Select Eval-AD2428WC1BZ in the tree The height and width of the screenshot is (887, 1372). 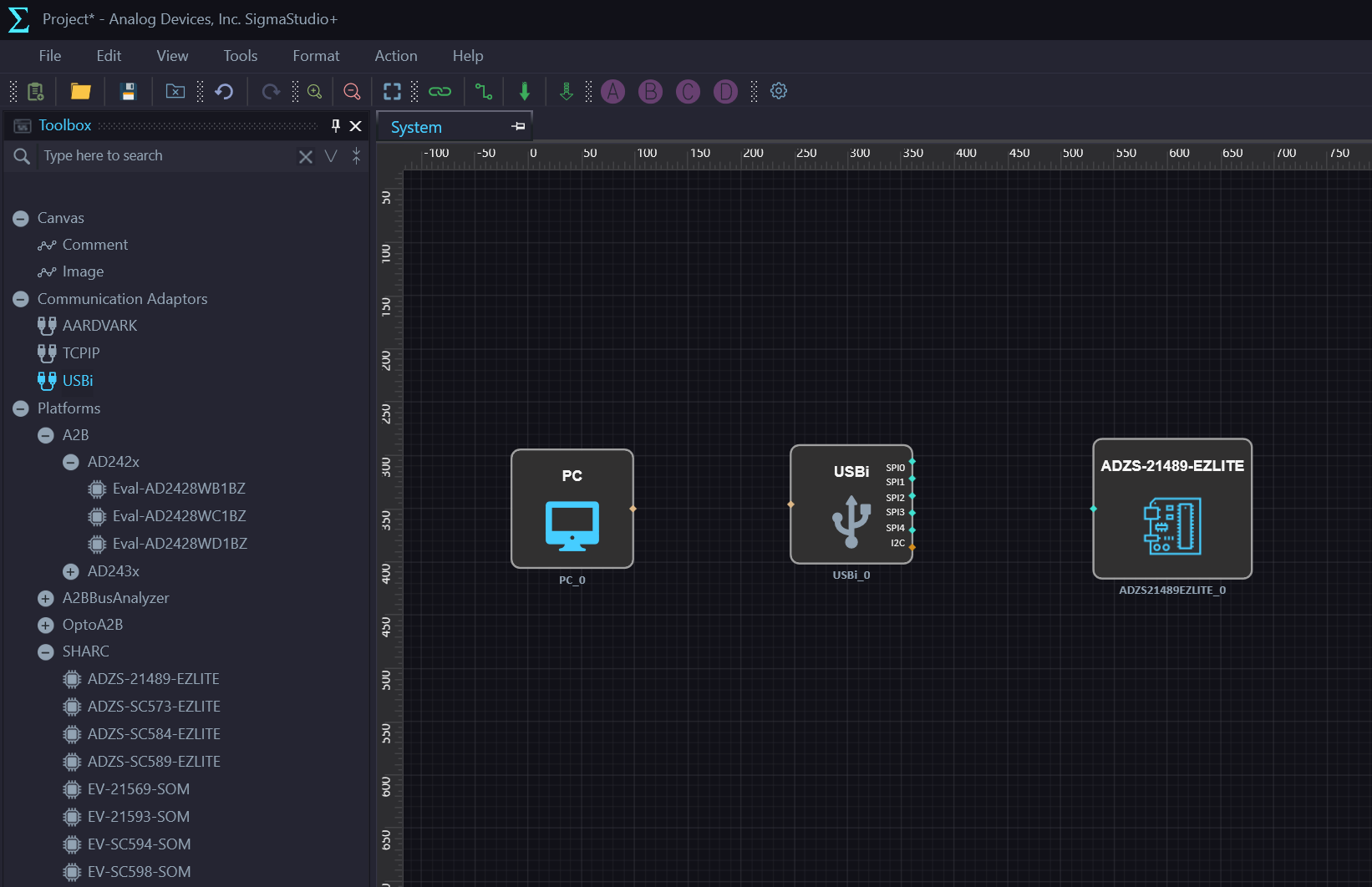tap(179, 516)
